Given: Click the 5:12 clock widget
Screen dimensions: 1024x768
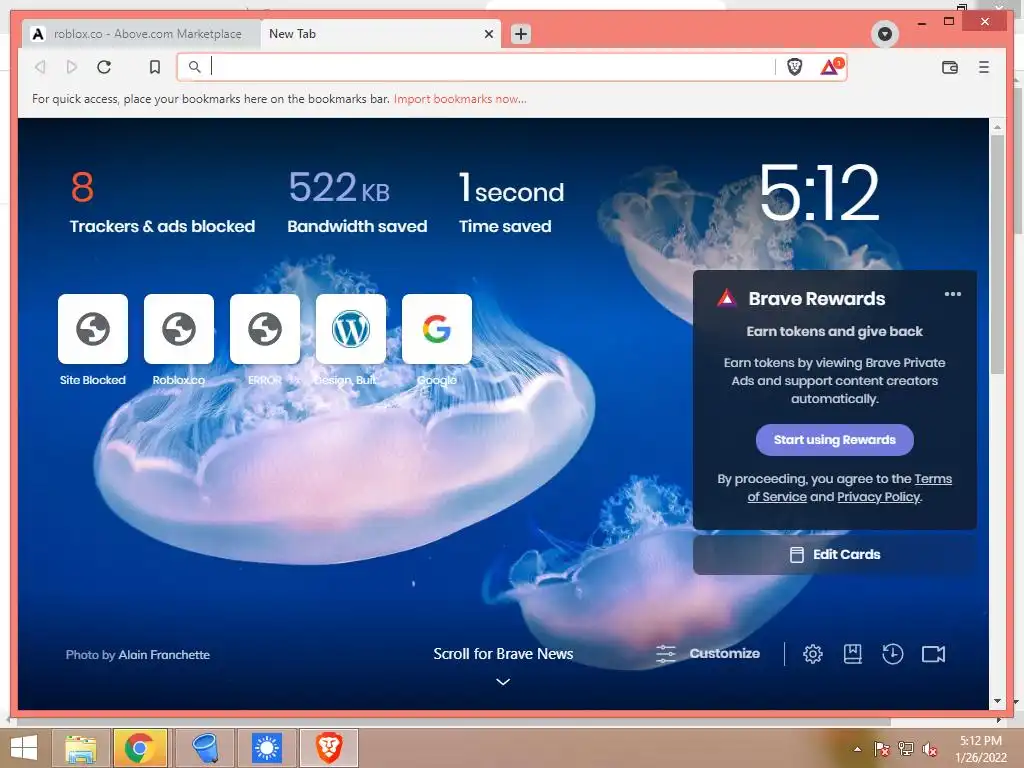Looking at the screenshot, I should tap(819, 192).
